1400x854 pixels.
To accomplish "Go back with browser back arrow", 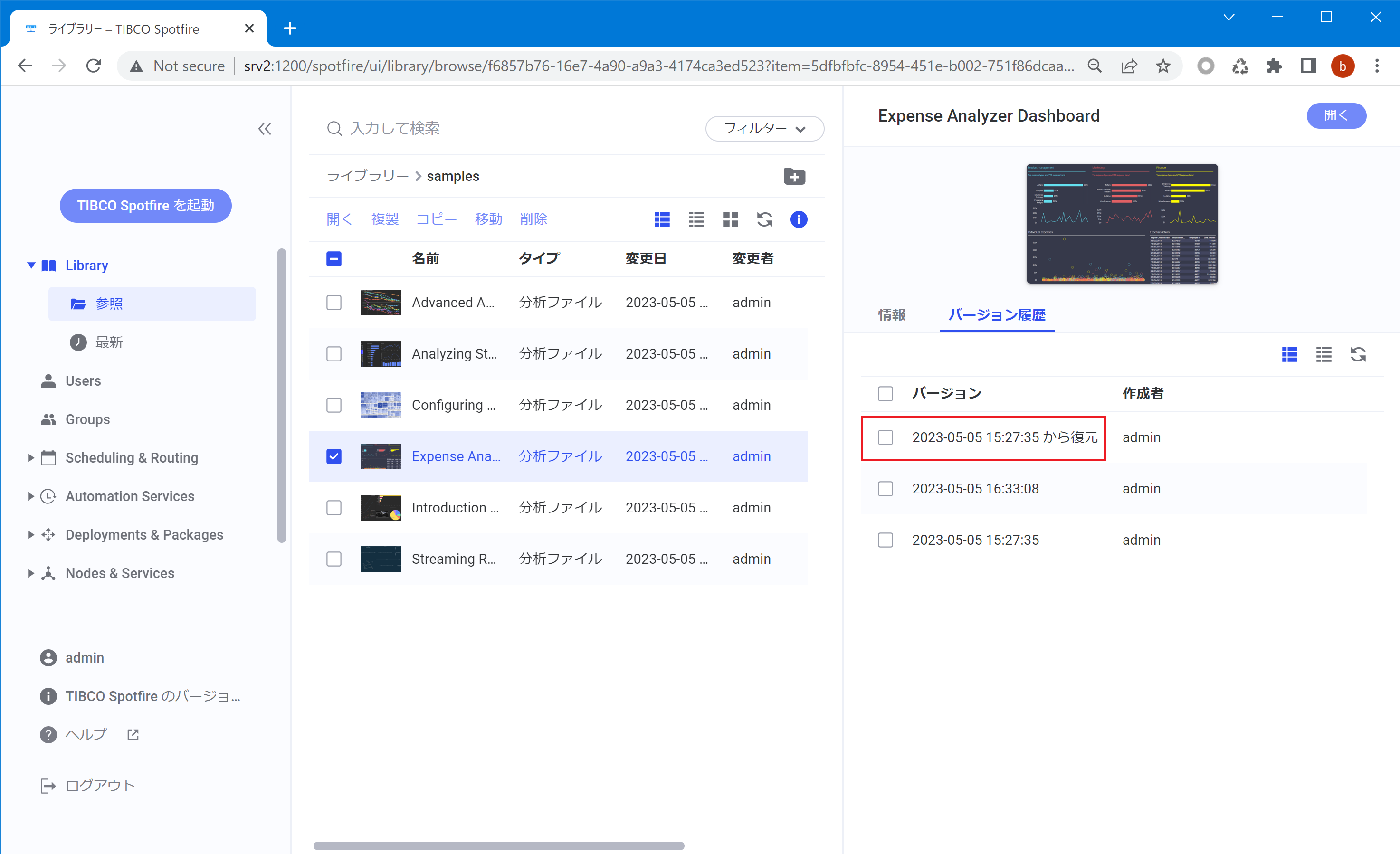I will coord(25,66).
